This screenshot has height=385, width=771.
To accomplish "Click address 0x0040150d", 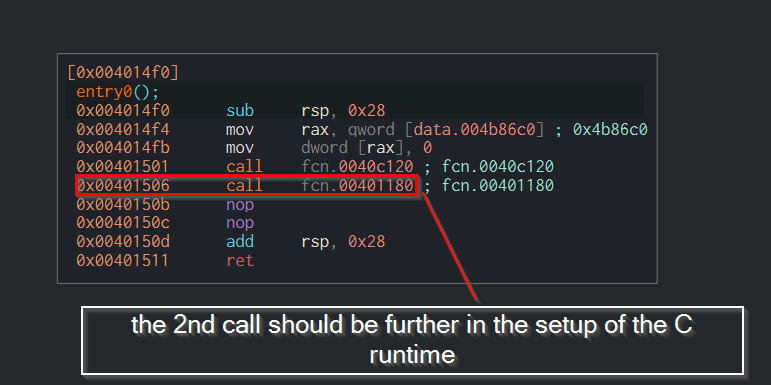I will tap(123, 241).
